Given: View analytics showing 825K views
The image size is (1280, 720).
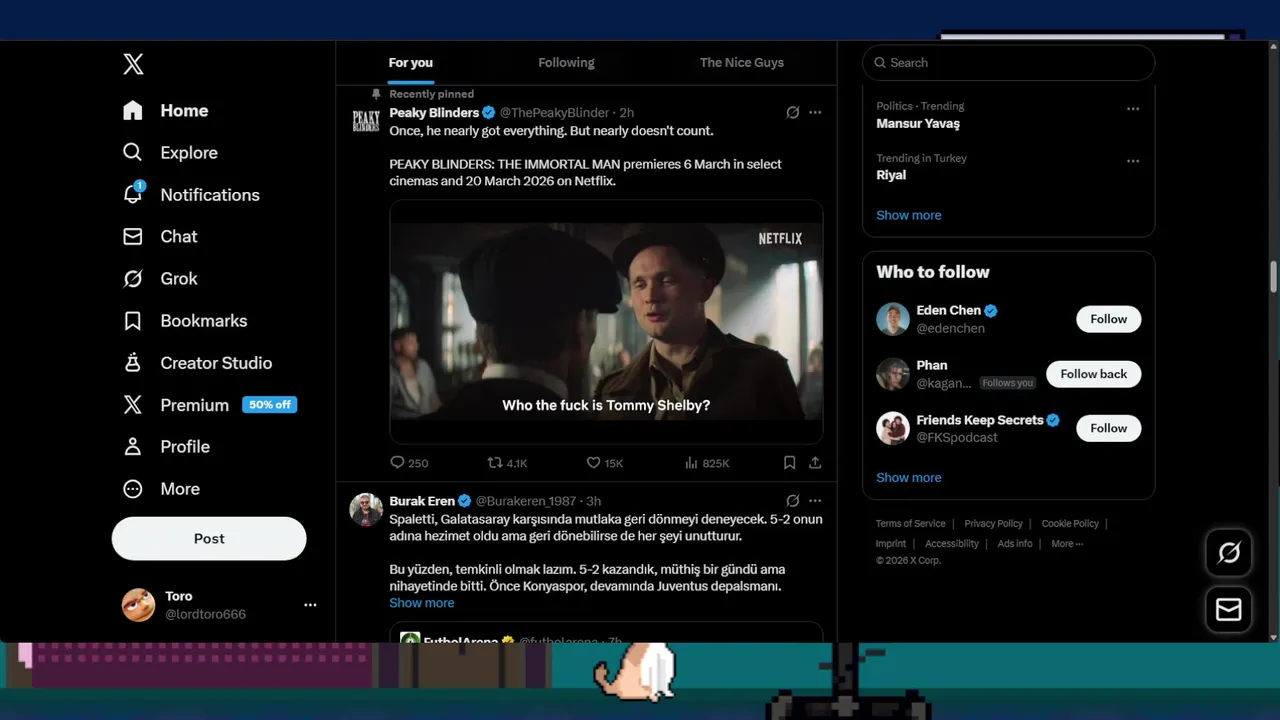Looking at the screenshot, I should pyautogui.click(x=707, y=463).
